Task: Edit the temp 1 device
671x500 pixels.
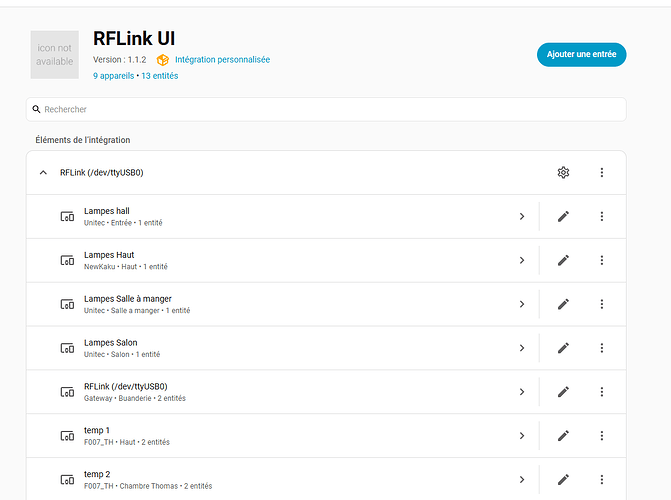Action: point(563,436)
